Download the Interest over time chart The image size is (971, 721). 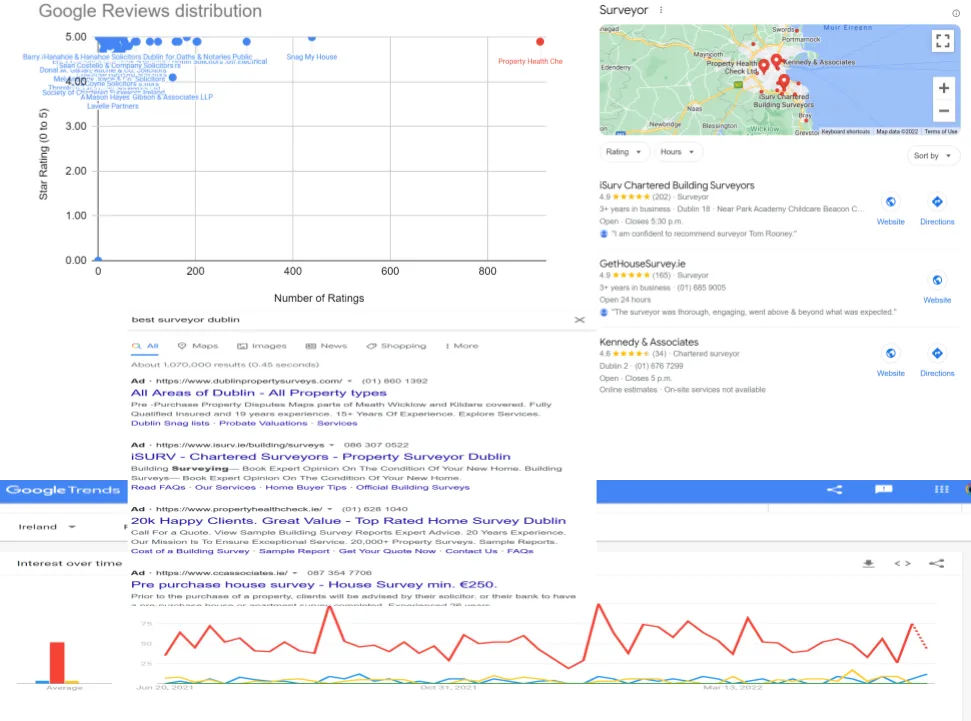point(868,563)
